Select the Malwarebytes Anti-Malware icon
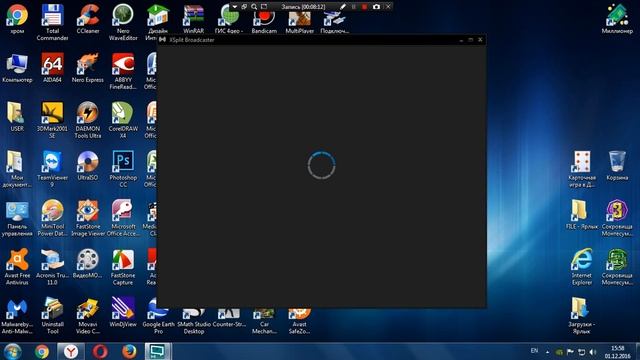 tap(17, 316)
